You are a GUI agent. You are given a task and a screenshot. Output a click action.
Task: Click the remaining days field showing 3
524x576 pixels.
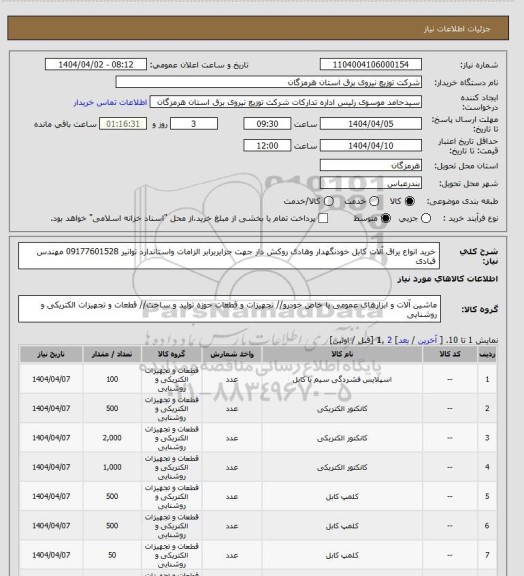pos(194,124)
